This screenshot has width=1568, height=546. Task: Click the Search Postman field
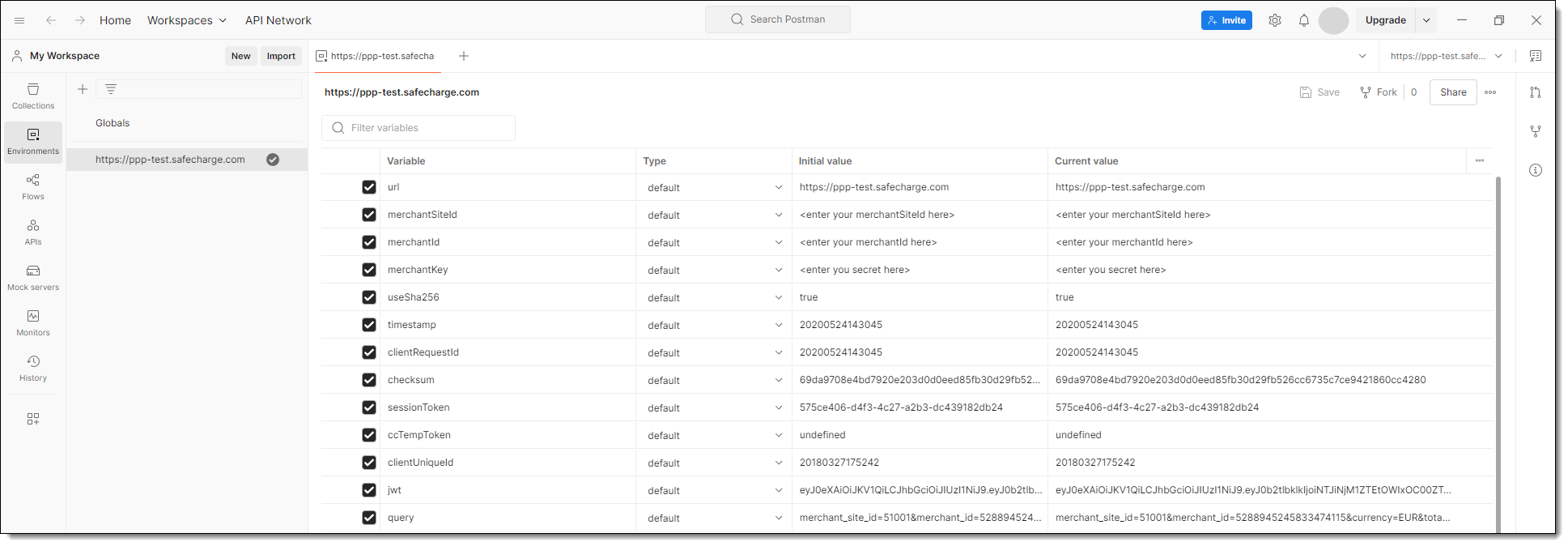pyautogui.click(x=778, y=19)
